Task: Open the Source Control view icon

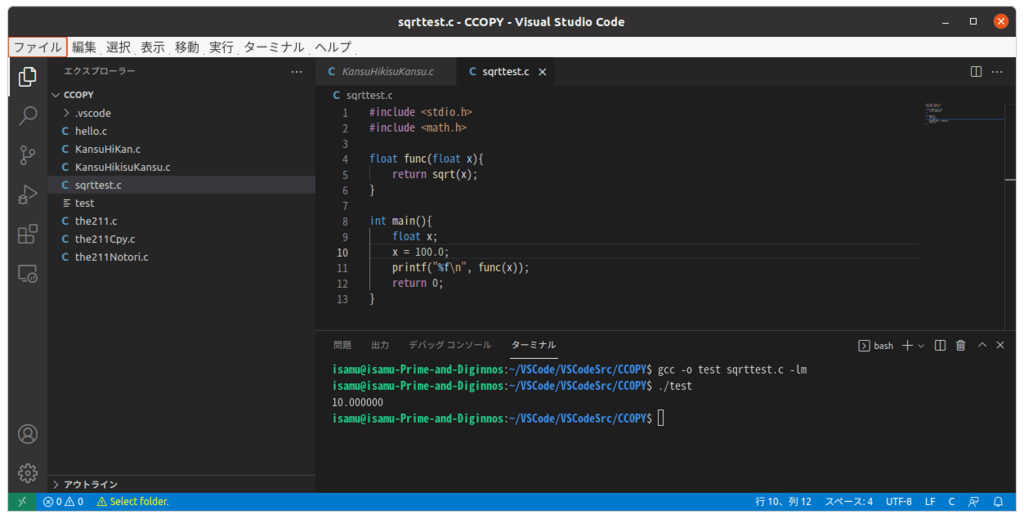Action: 27,155
